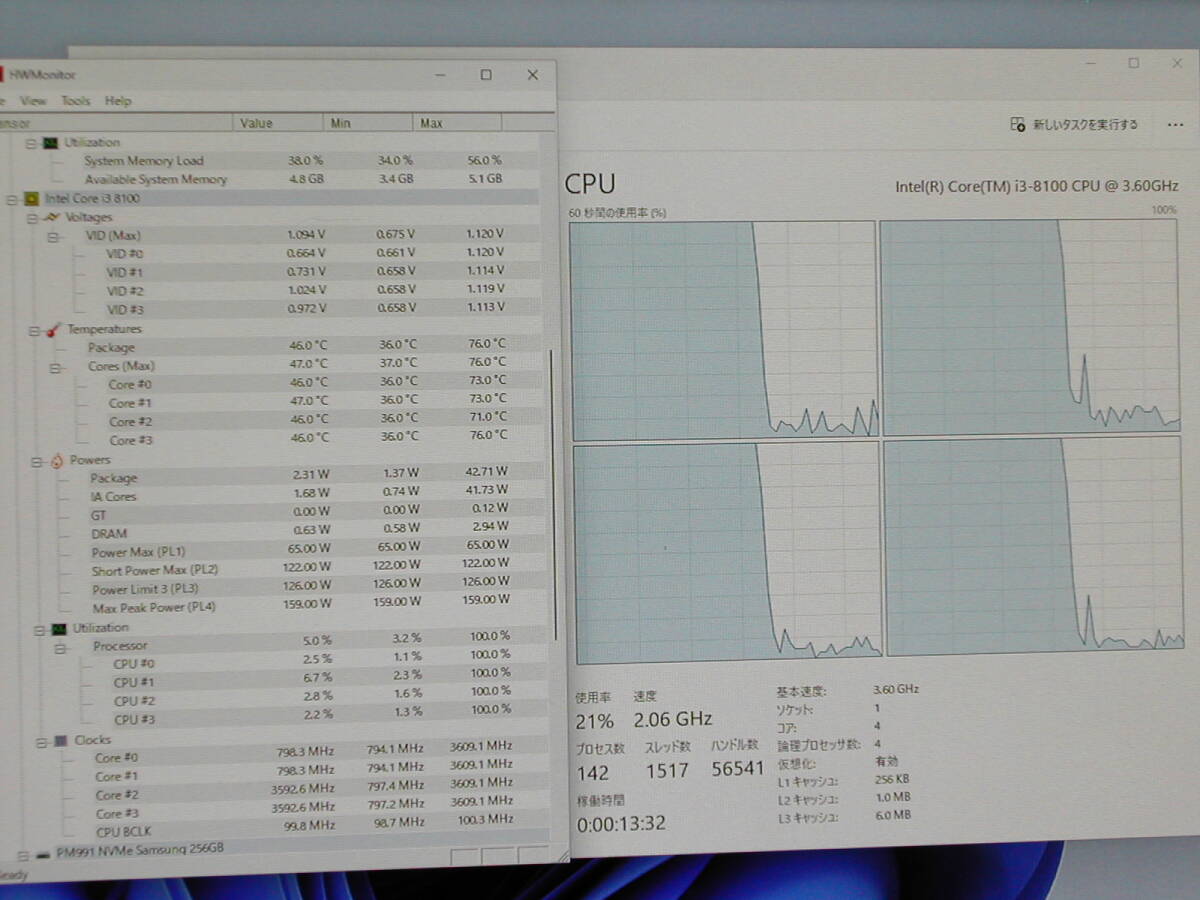Viewport: 1200px width, 900px height.
Task: Open the more options menu in Task Manager
Action: click(x=1175, y=126)
